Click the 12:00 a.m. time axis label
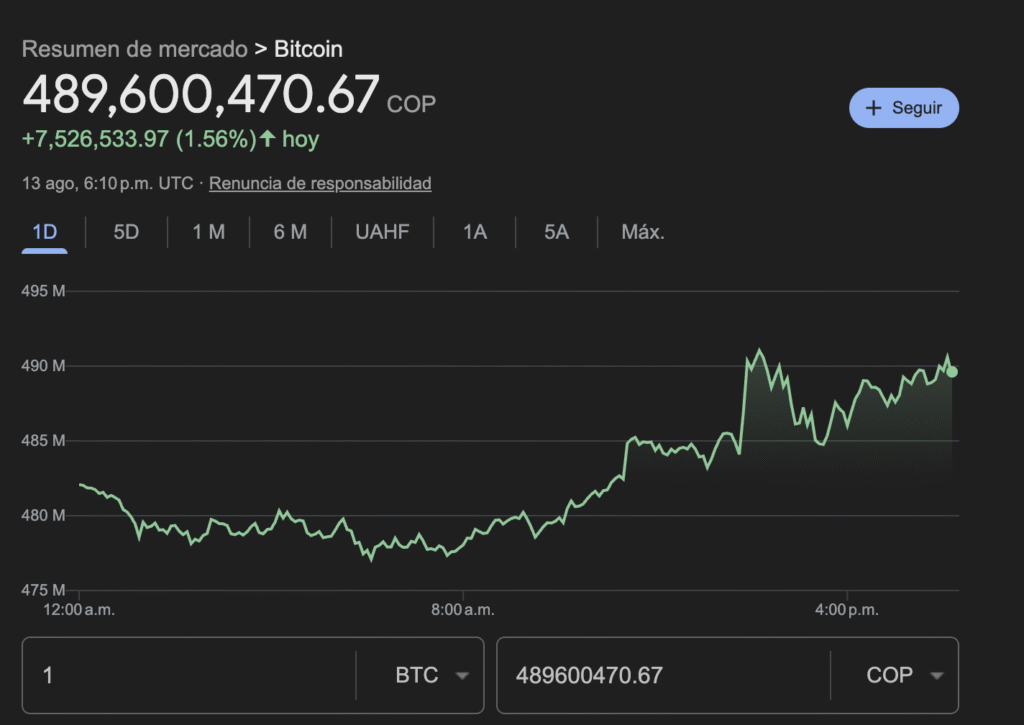The image size is (1024, 725). (79, 610)
